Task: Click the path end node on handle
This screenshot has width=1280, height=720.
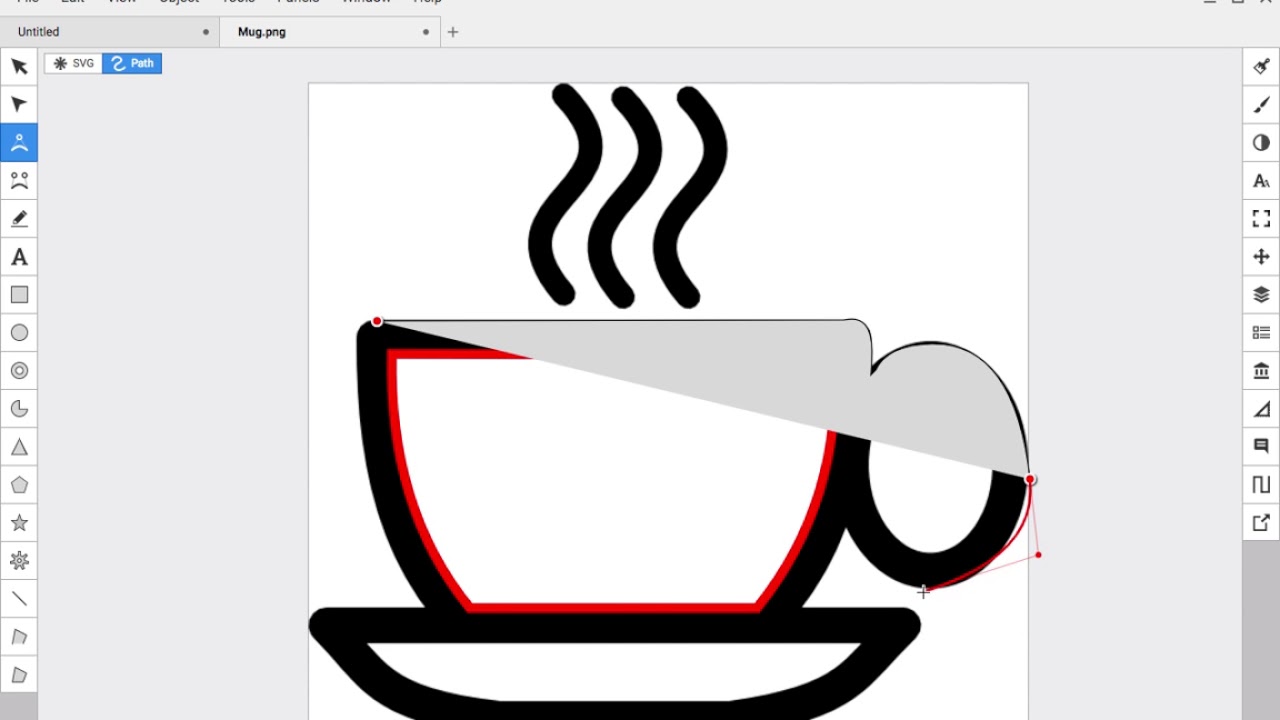Action: tap(1030, 480)
